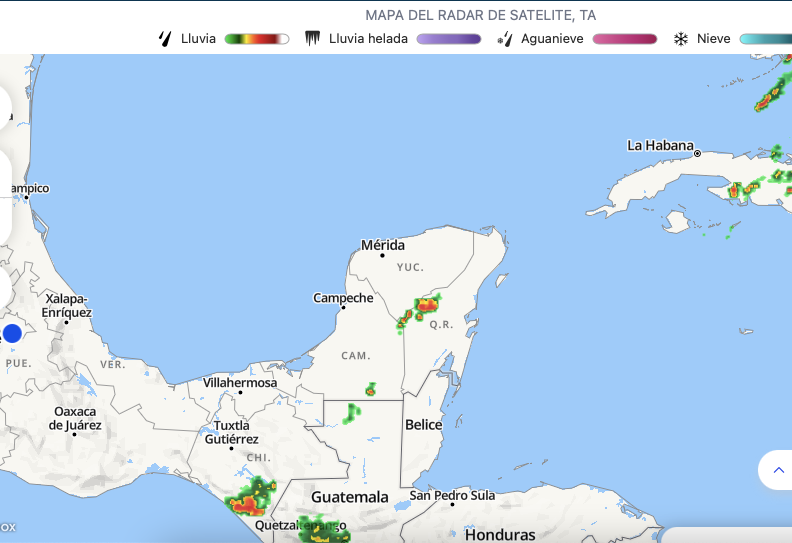The height and width of the screenshot is (543, 792).
Task: Click the San Pedro Sula label
Action: click(x=452, y=495)
